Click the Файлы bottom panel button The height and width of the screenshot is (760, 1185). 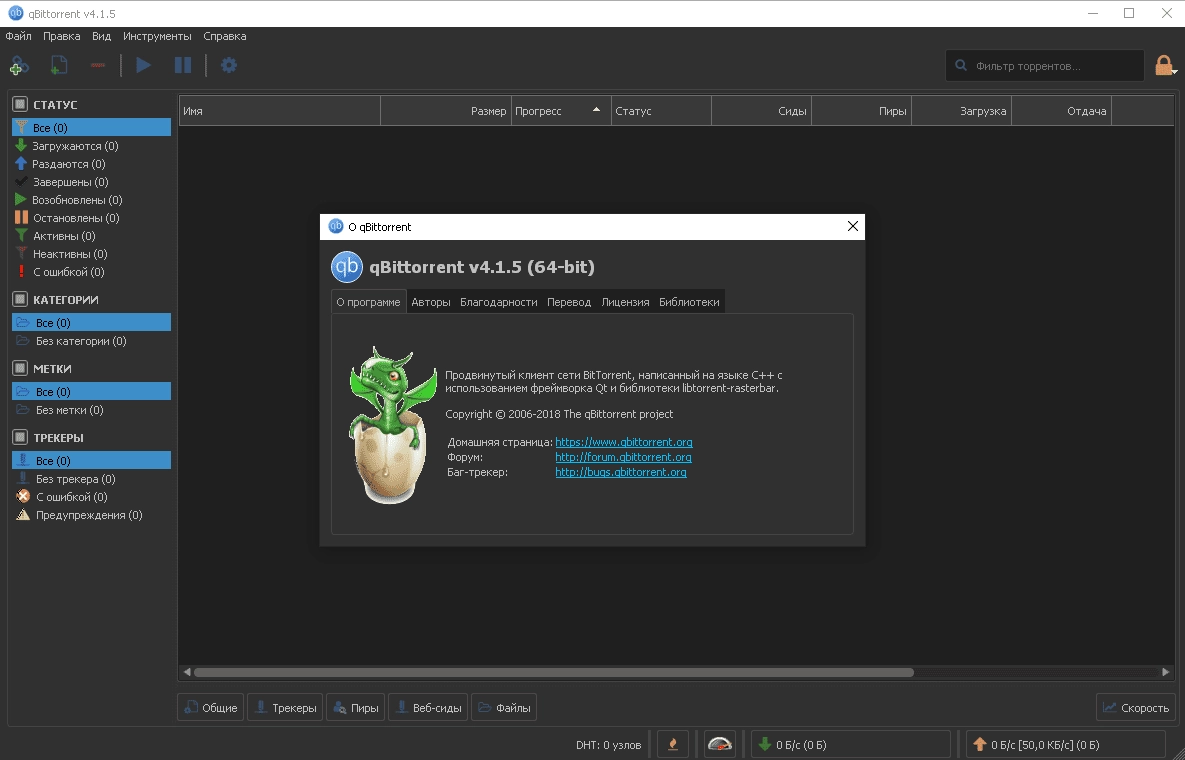click(x=504, y=708)
